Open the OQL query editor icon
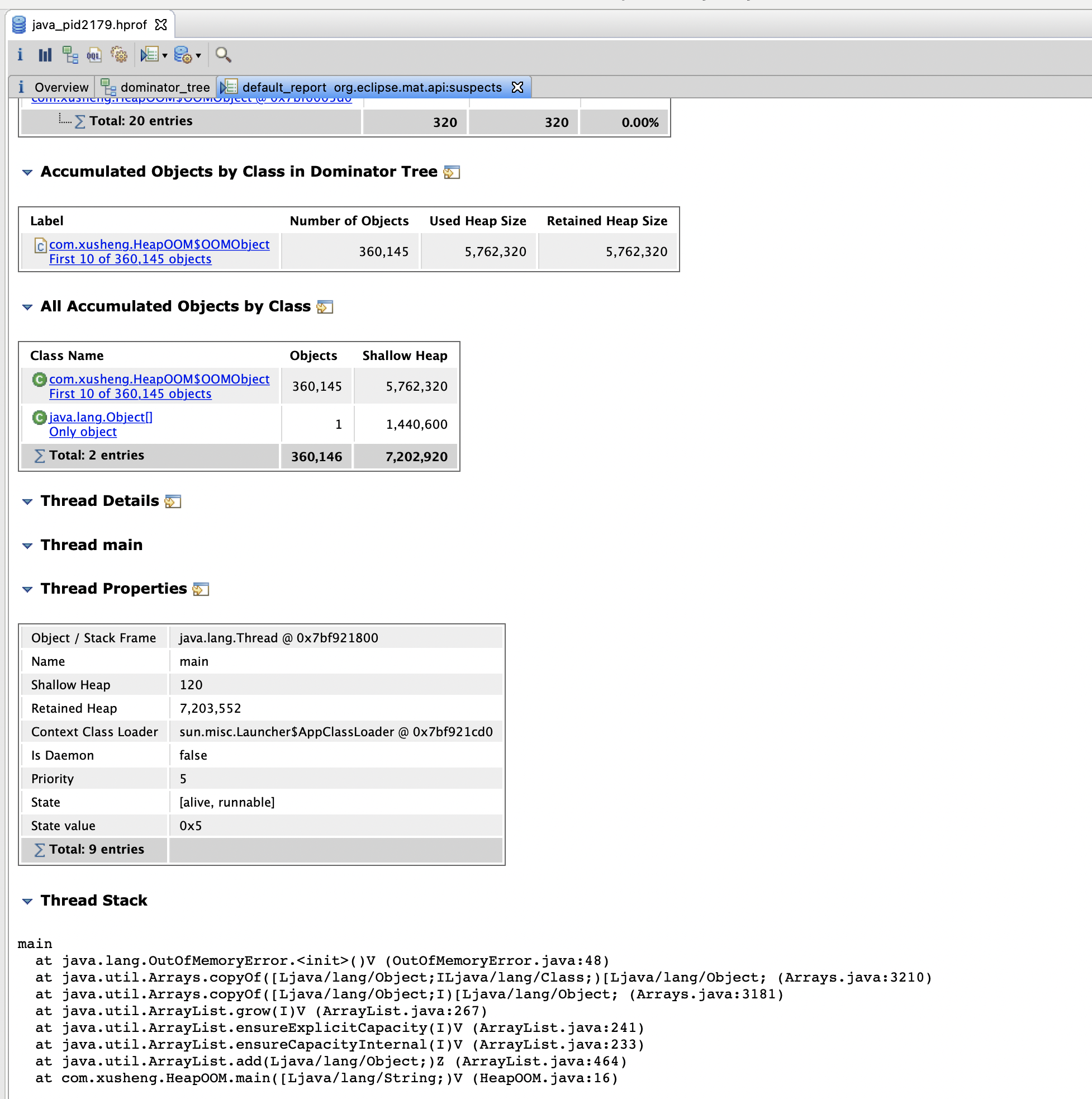Viewport: 1092px width, 1099px height. pyautogui.click(x=94, y=55)
